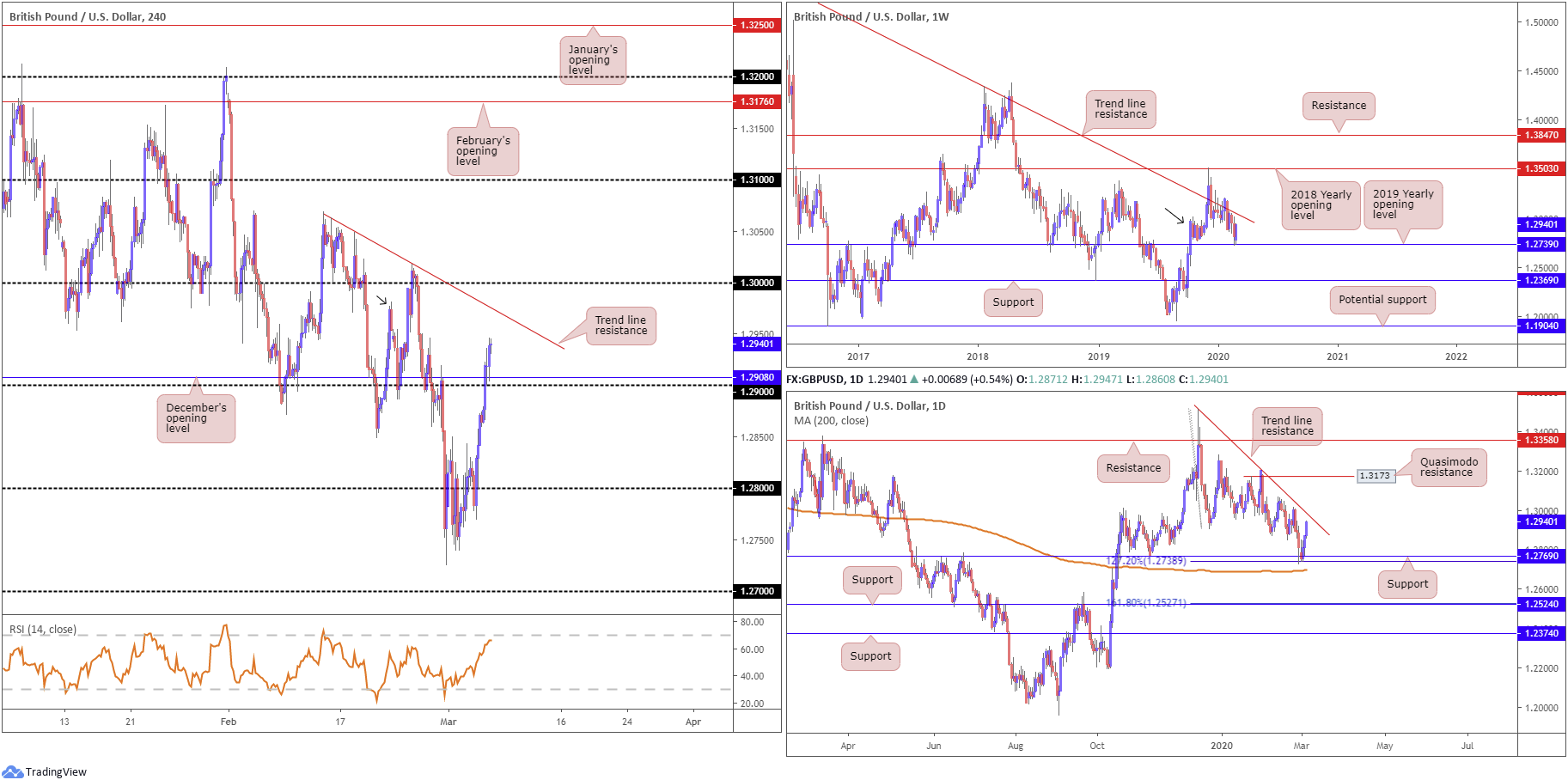Click the 80.00 RSI axis value
1568x780 pixels.
point(753,622)
